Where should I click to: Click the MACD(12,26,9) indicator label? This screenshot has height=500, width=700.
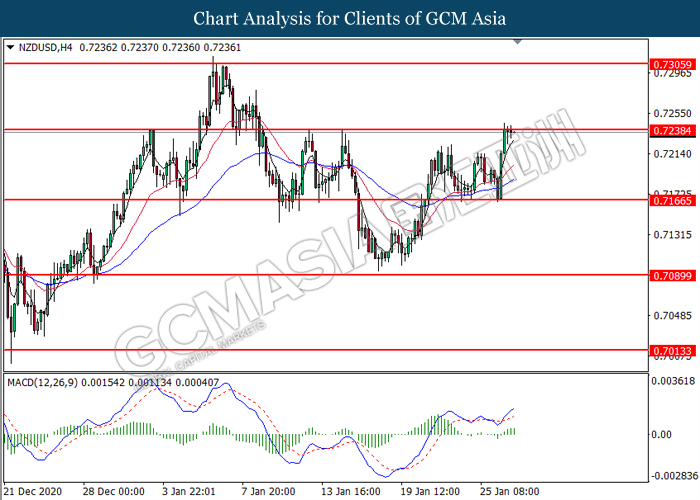click(x=39, y=382)
